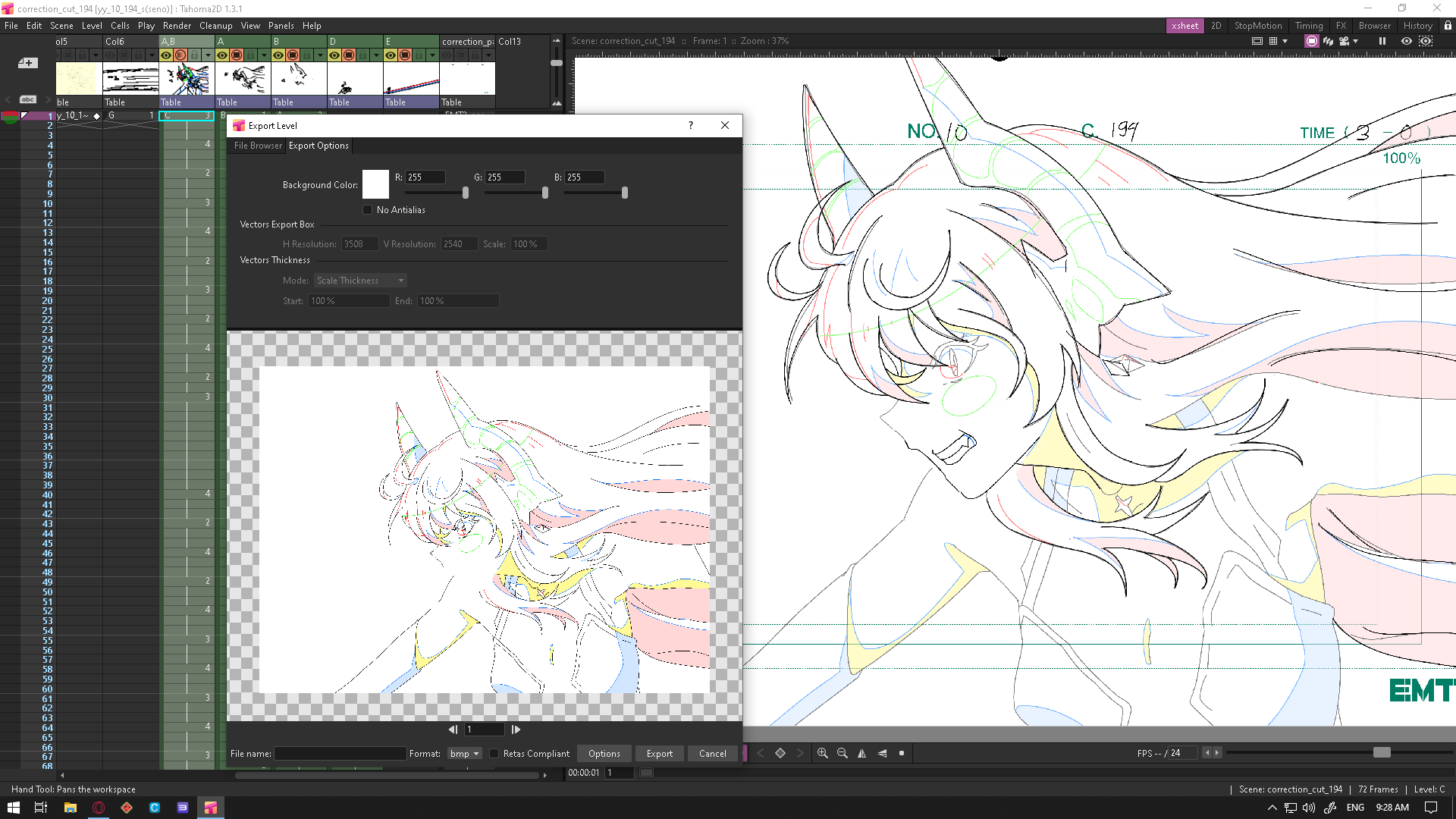Open column B dropdown arrow in xsheet
Screen dimensions: 1456x819
point(320,55)
